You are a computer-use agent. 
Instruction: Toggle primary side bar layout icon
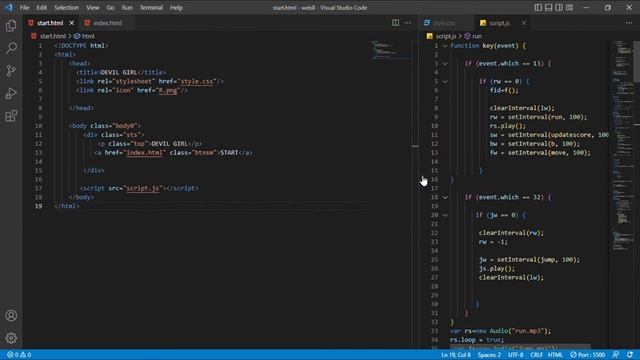tap(538, 7)
